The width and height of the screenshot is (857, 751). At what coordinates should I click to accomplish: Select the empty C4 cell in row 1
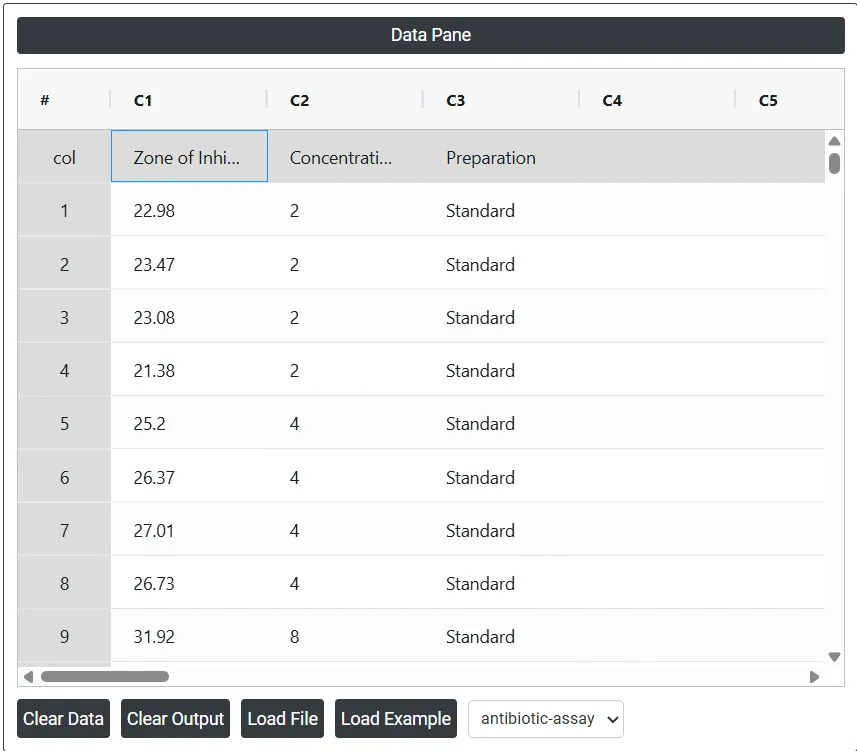click(658, 210)
